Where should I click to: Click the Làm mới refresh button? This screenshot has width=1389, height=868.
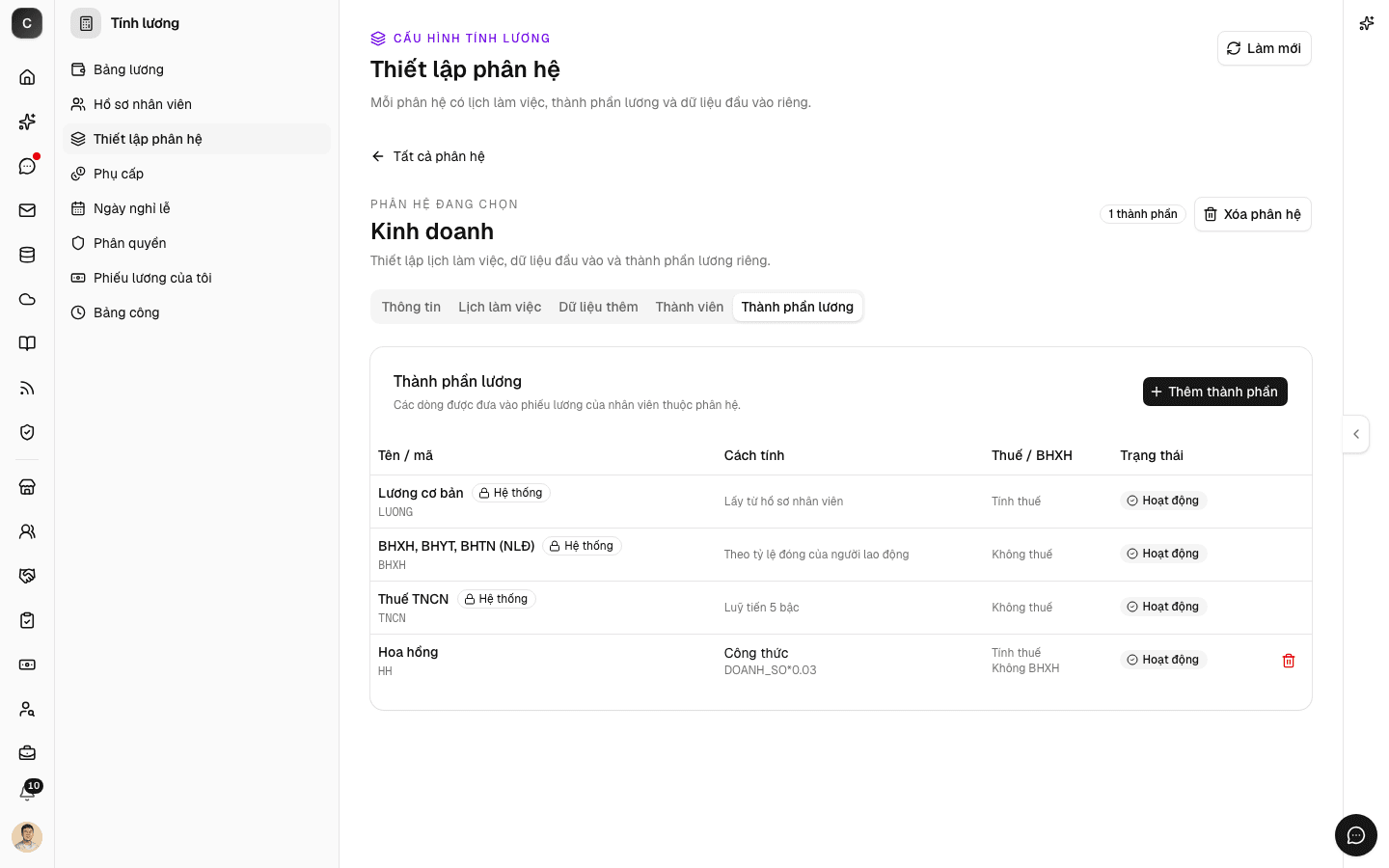[1265, 48]
